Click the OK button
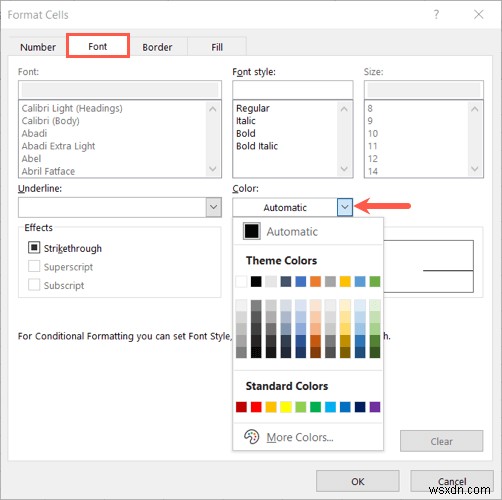This screenshot has width=502, height=500. coord(358,481)
